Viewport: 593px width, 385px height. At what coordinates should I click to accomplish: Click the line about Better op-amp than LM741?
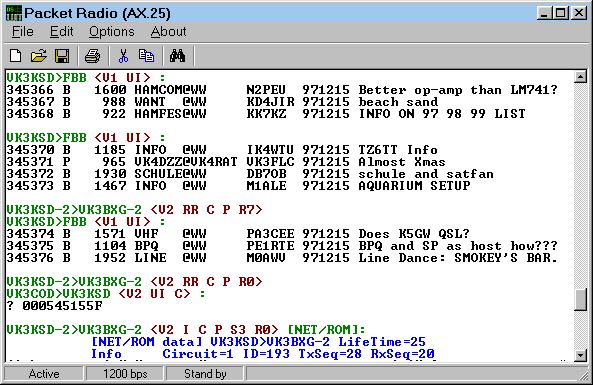tap(282, 90)
